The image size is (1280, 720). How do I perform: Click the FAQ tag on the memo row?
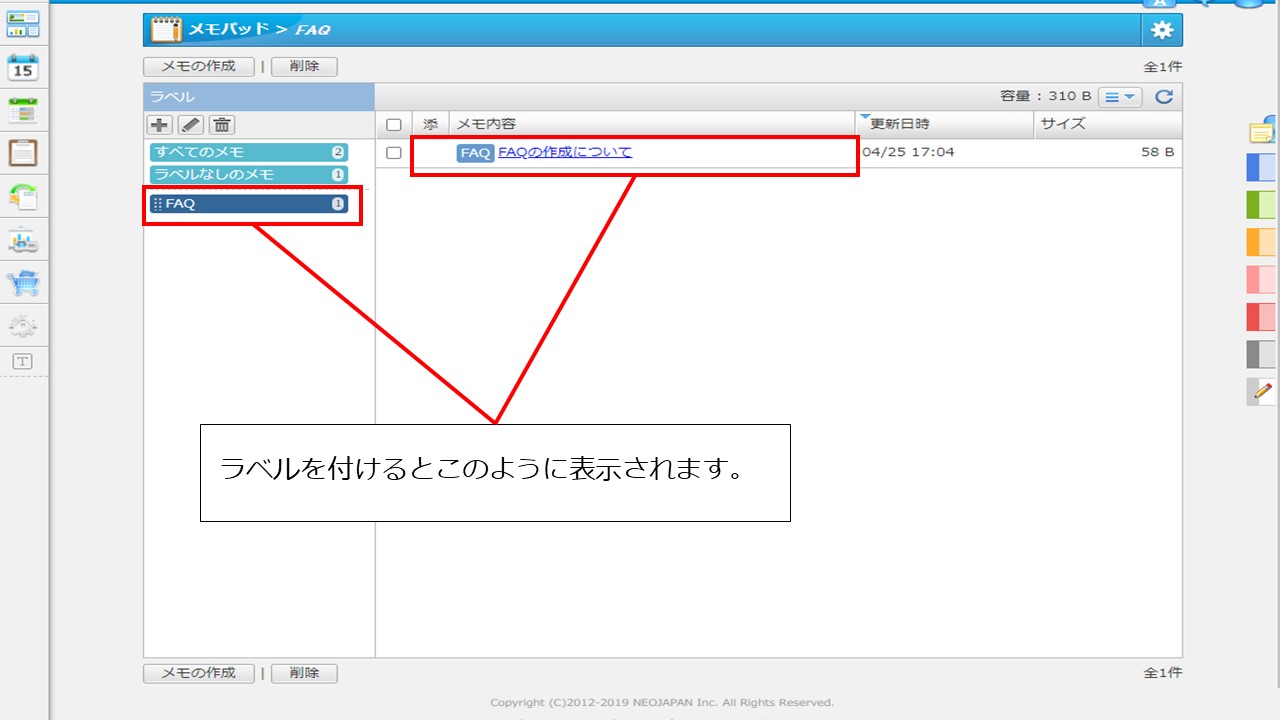pyautogui.click(x=475, y=153)
